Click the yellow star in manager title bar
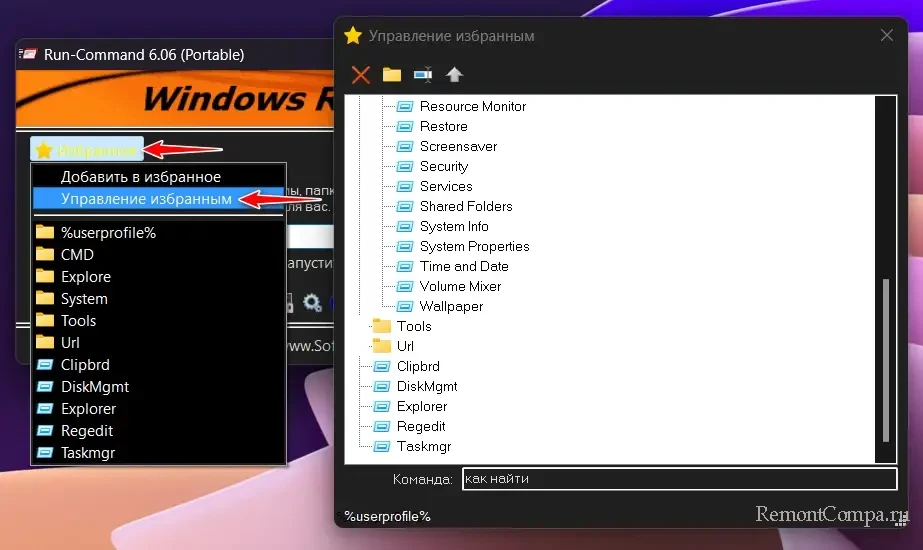 (x=352, y=36)
